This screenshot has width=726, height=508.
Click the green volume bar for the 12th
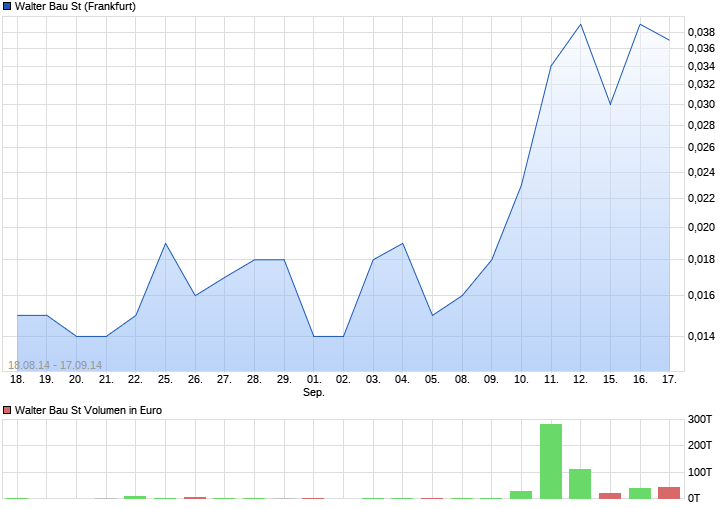[580, 484]
